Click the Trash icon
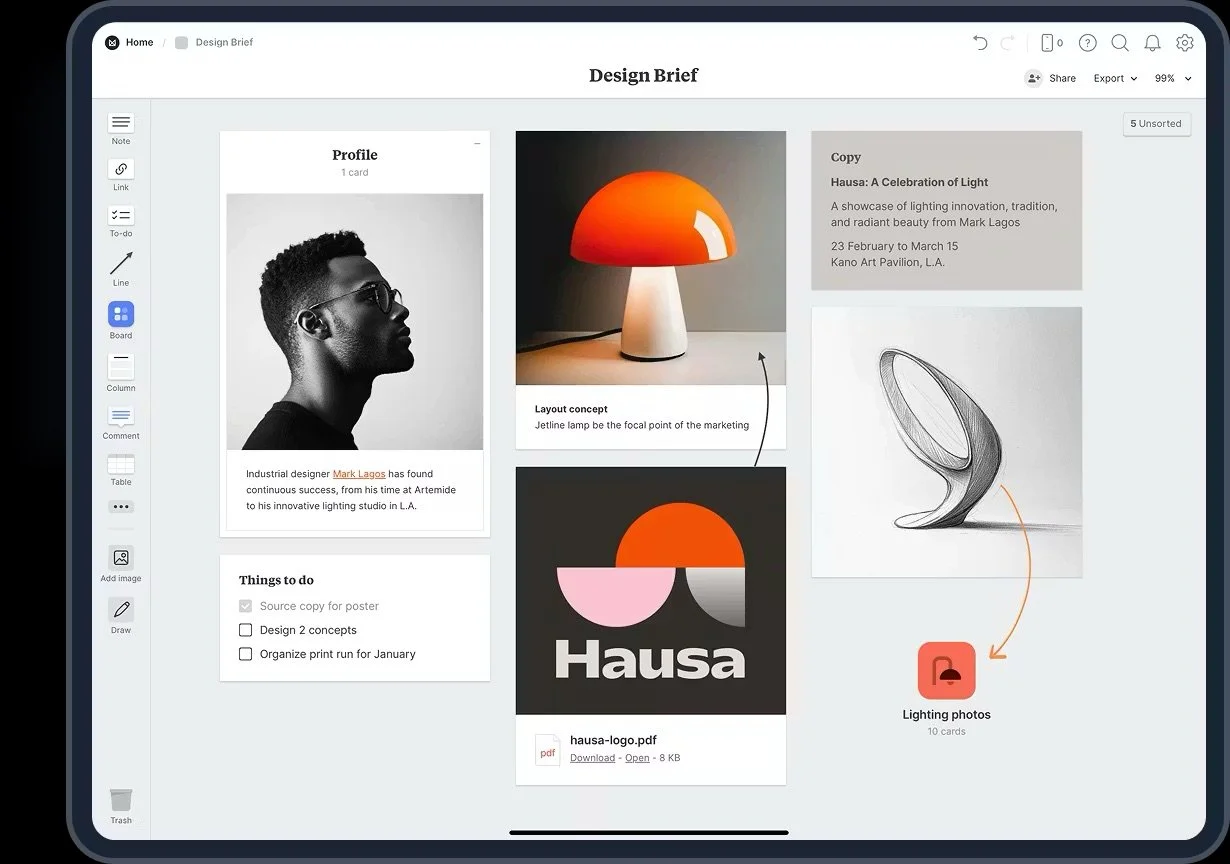 (x=121, y=800)
